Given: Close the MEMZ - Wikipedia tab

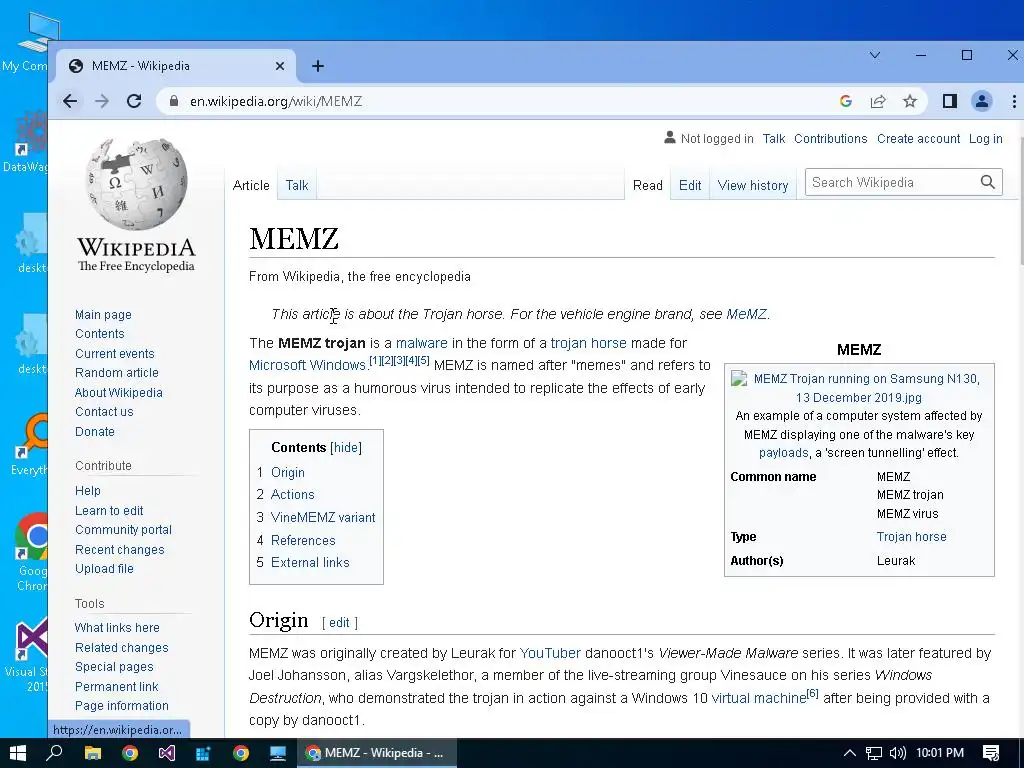Looking at the screenshot, I should 280,66.
